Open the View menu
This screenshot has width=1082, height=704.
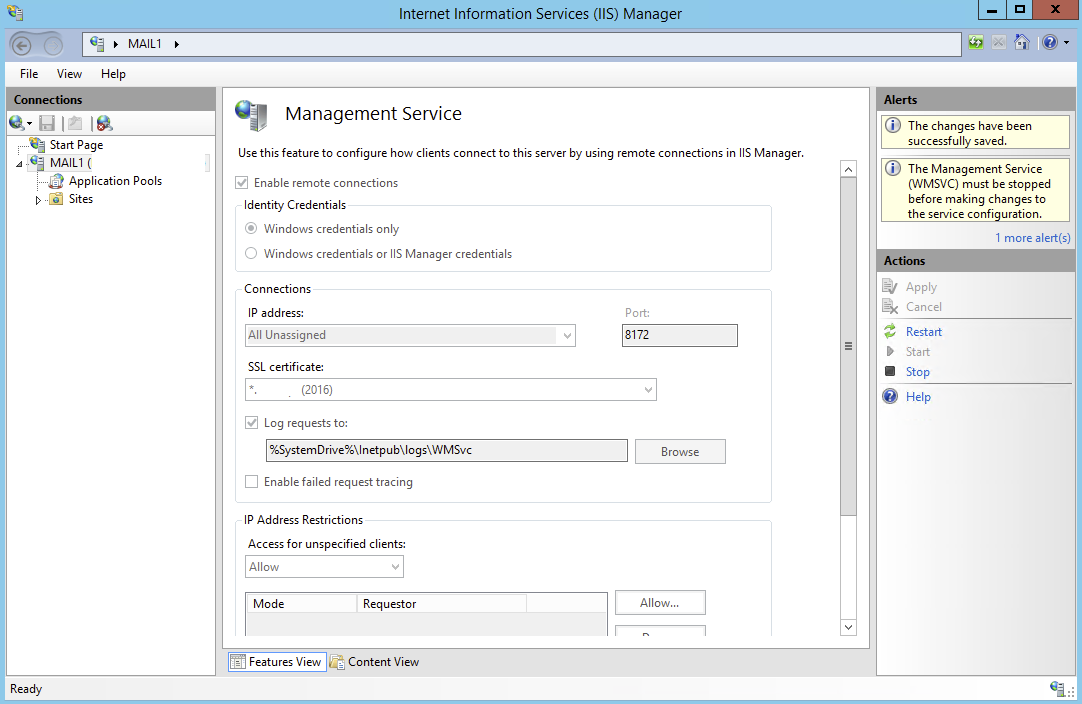pos(68,73)
